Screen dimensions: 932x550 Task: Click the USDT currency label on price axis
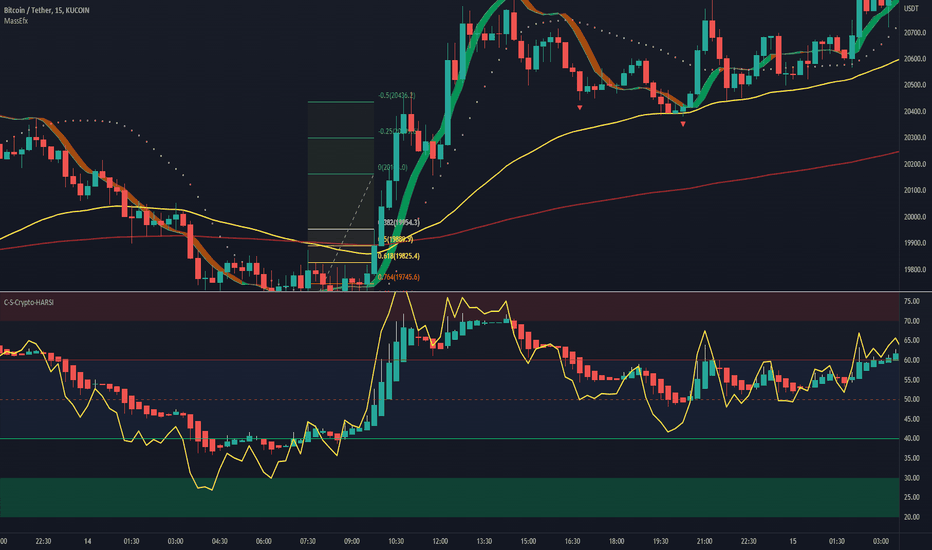[x=911, y=8]
